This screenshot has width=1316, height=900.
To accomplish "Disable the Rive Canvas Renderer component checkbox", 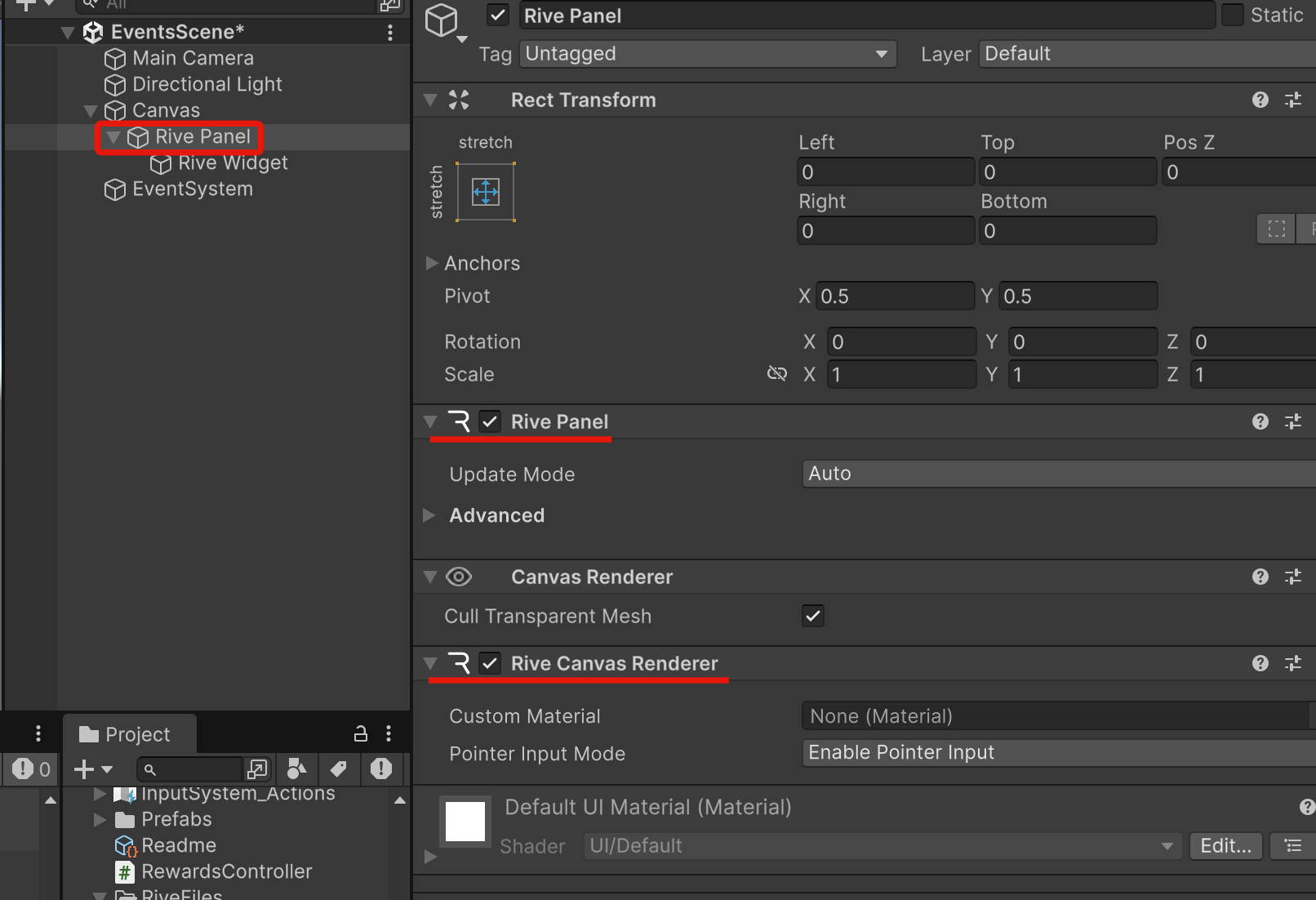I will pos(490,663).
